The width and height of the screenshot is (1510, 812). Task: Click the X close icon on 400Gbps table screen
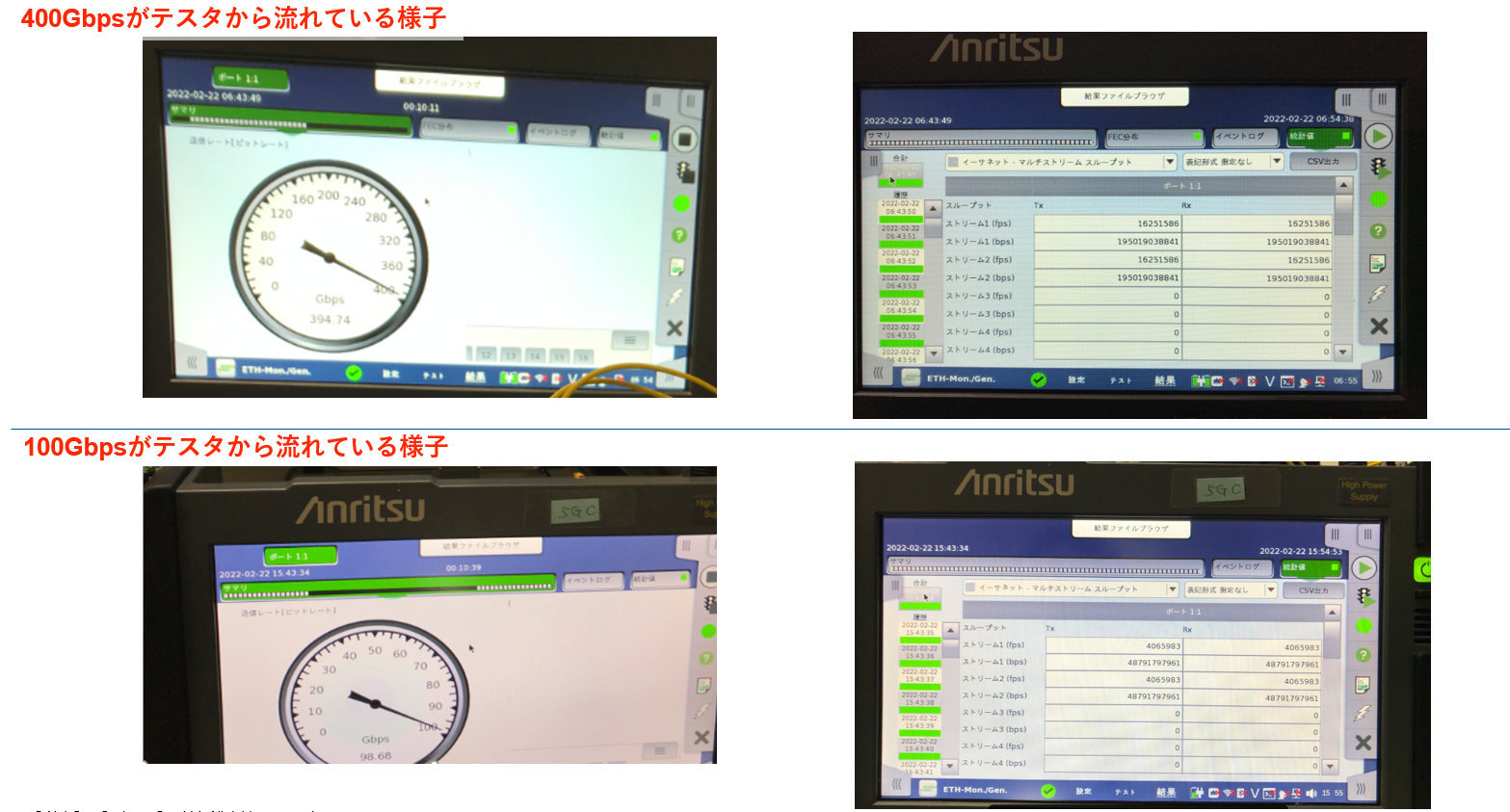(x=1379, y=327)
